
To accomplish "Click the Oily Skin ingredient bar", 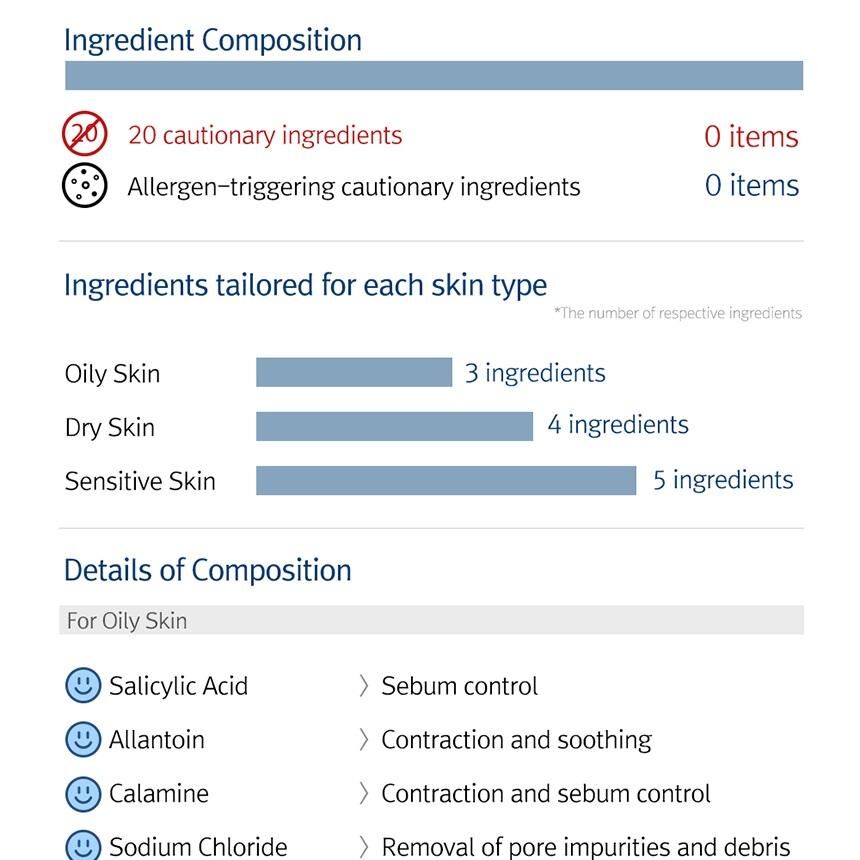I will [x=354, y=372].
